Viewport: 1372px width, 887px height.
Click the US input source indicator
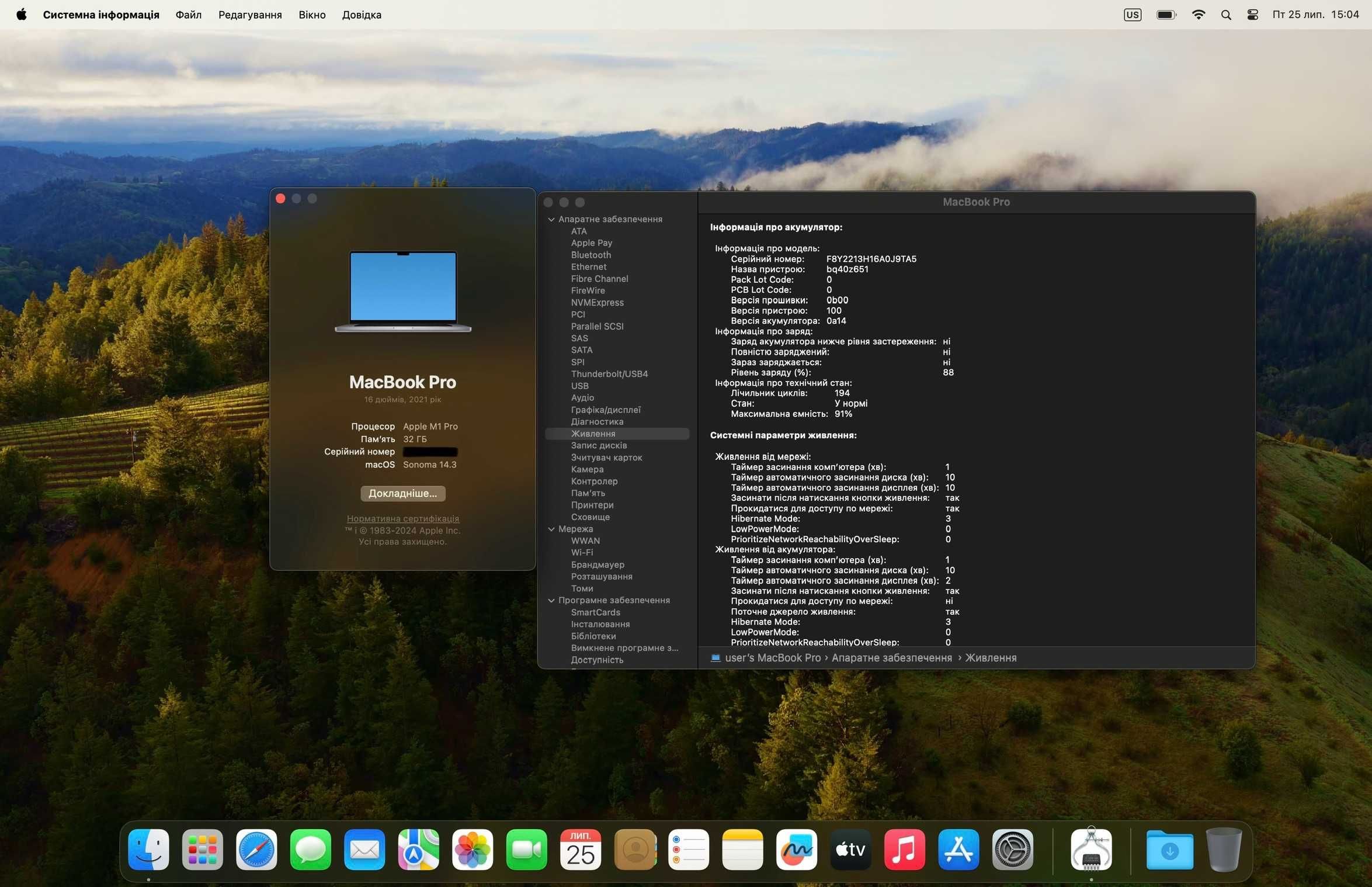tap(1132, 15)
